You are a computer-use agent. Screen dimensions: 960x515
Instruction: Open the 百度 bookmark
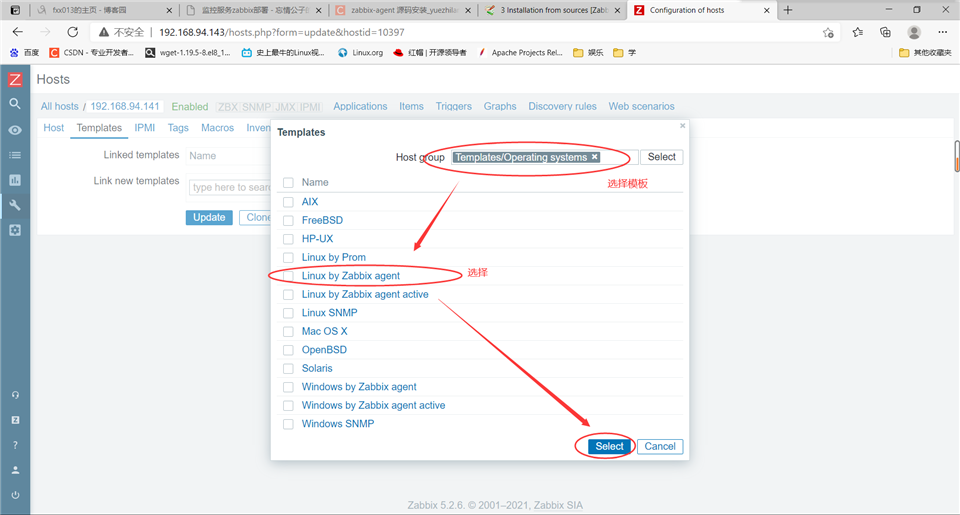[x=24, y=53]
